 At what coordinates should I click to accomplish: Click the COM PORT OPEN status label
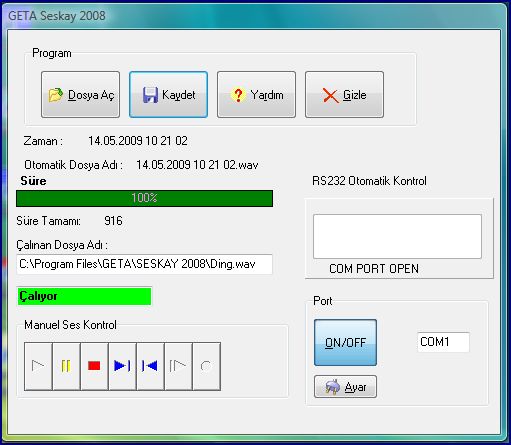point(374,269)
